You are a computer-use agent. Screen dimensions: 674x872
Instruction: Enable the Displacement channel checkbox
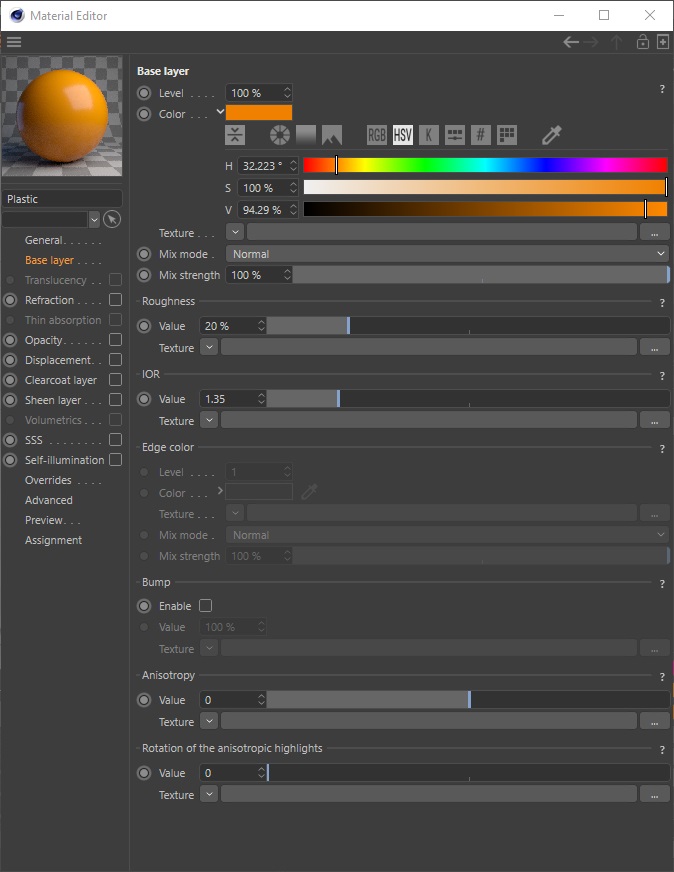116,359
